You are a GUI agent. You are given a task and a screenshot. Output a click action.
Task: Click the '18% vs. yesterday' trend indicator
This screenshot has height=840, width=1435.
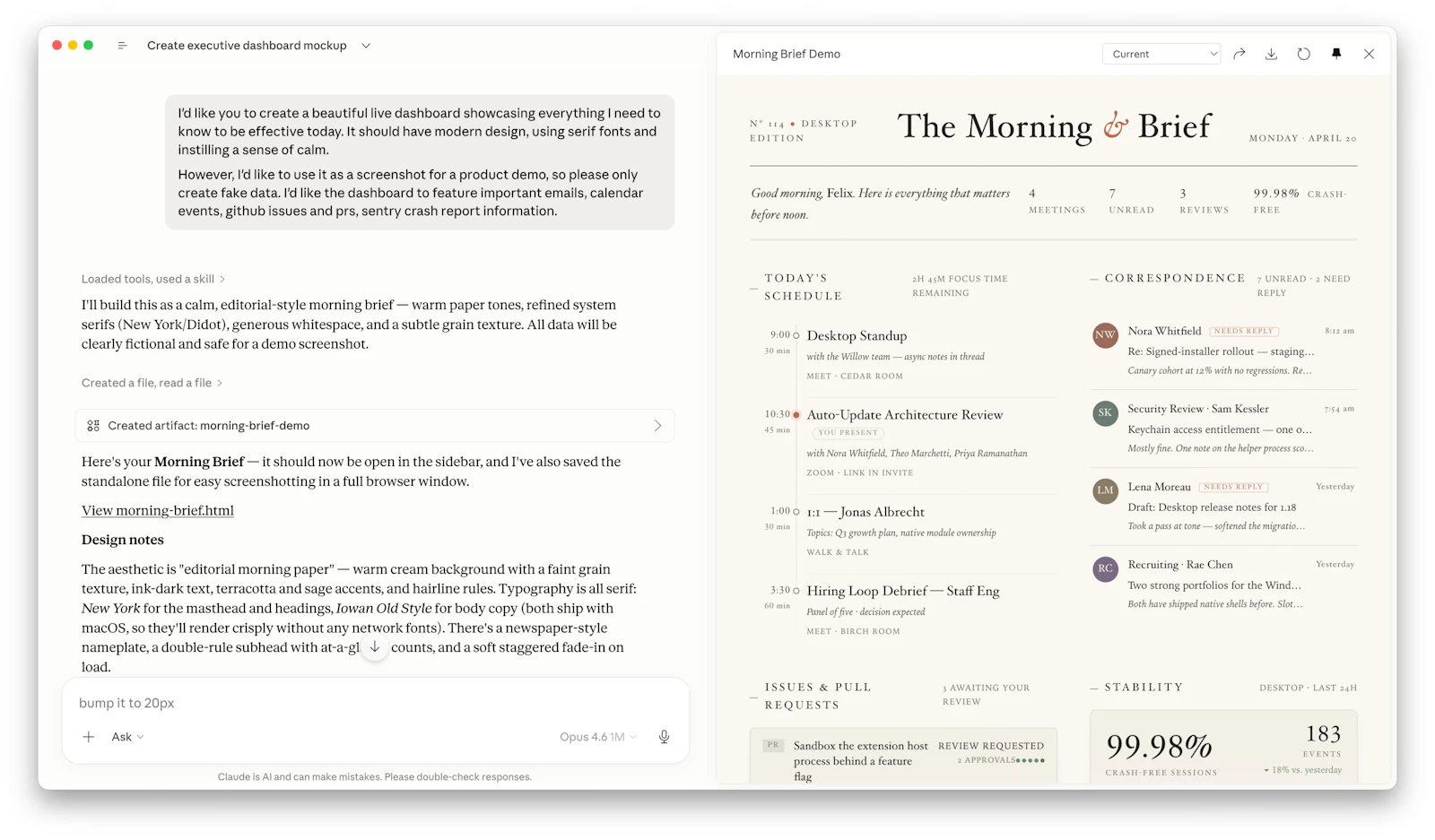[1303, 770]
